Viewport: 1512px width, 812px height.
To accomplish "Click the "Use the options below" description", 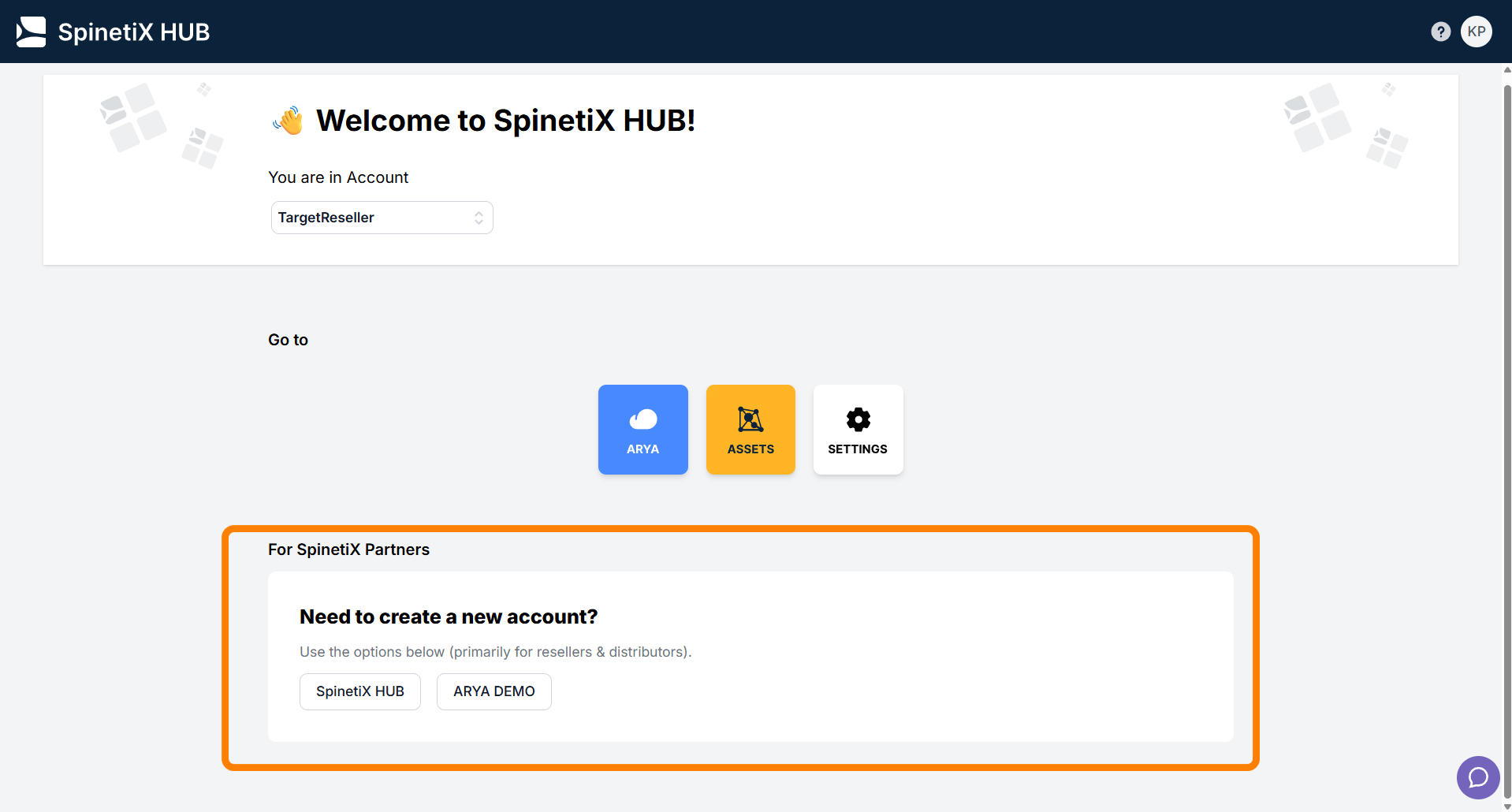I will click(x=495, y=652).
